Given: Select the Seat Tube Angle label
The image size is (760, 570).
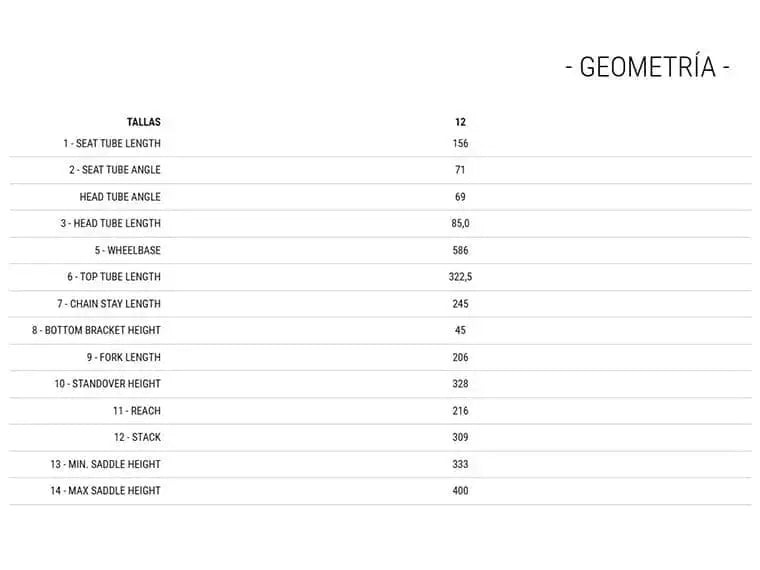Looking at the screenshot, I should [x=115, y=170].
